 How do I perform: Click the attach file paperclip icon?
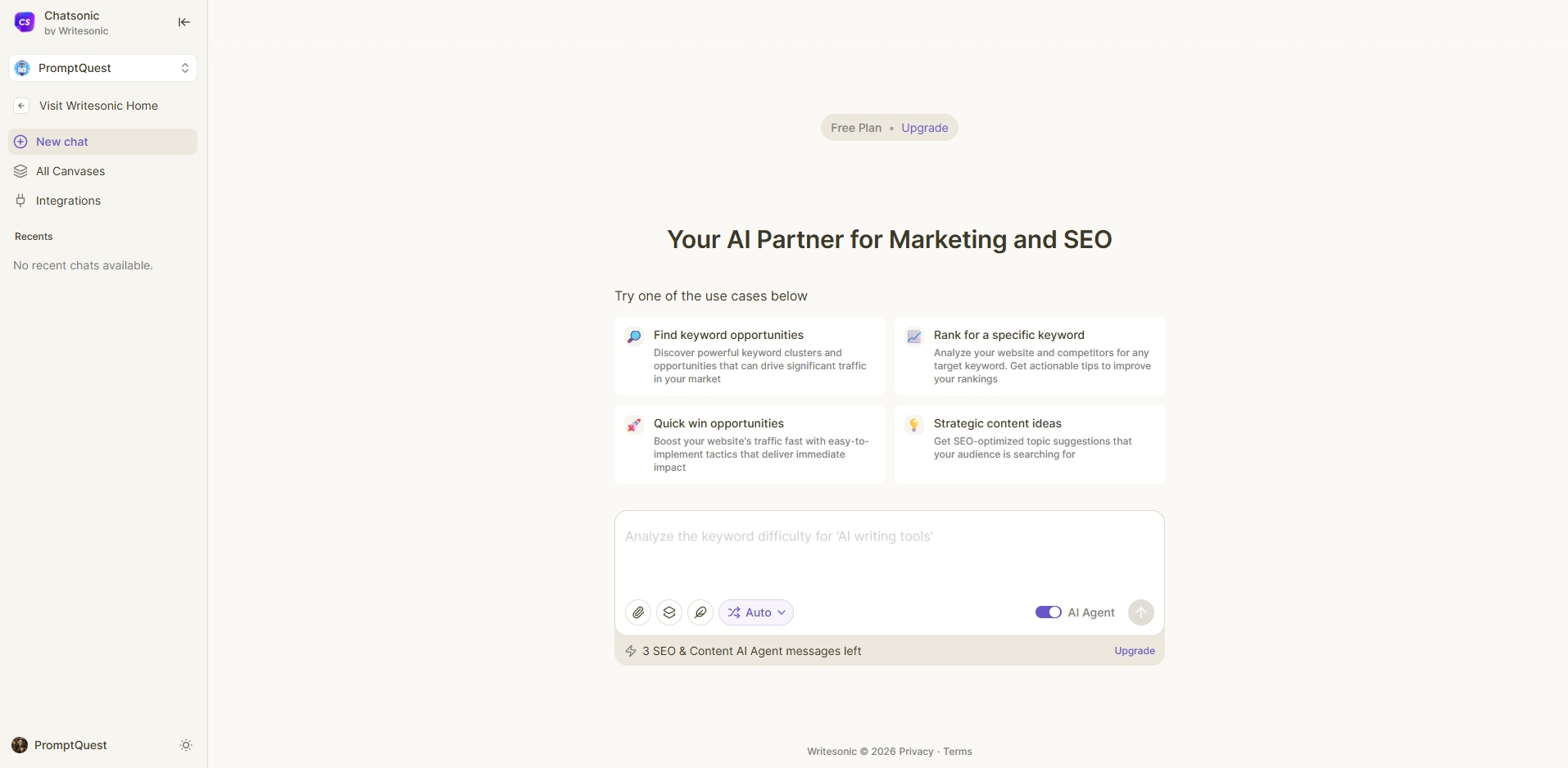click(x=638, y=612)
